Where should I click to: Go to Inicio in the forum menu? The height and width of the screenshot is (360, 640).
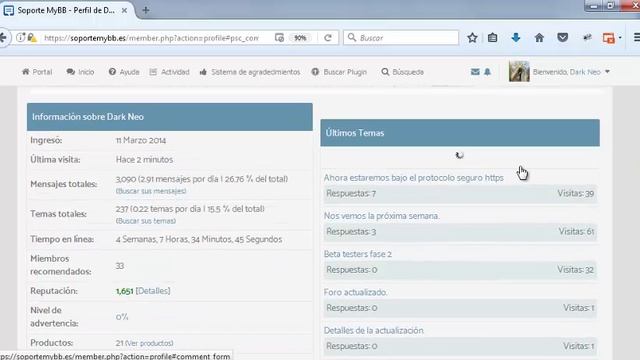(80, 72)
